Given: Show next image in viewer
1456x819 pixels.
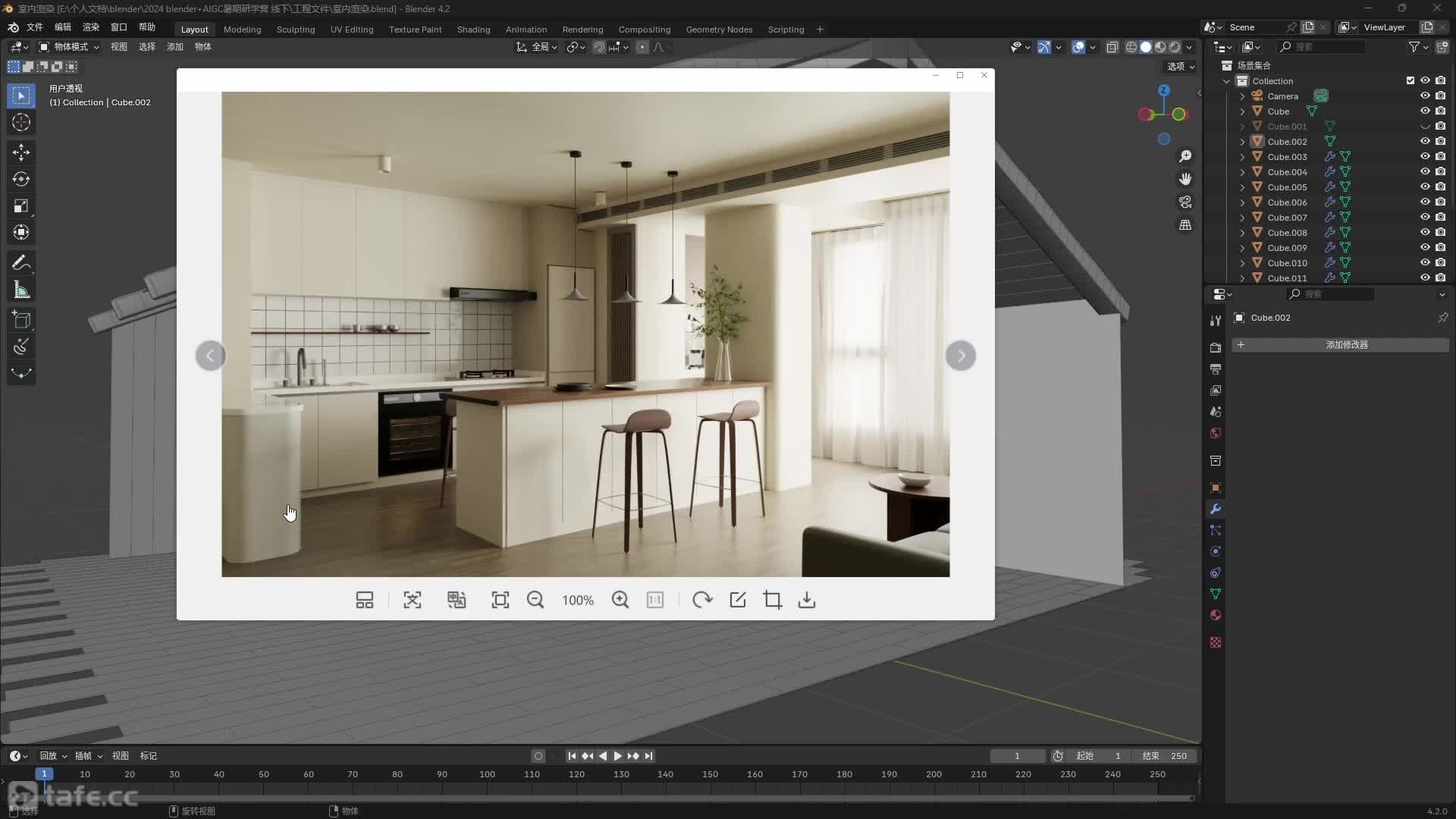Looking at the screenshot, I should click(x=961, y=356).
